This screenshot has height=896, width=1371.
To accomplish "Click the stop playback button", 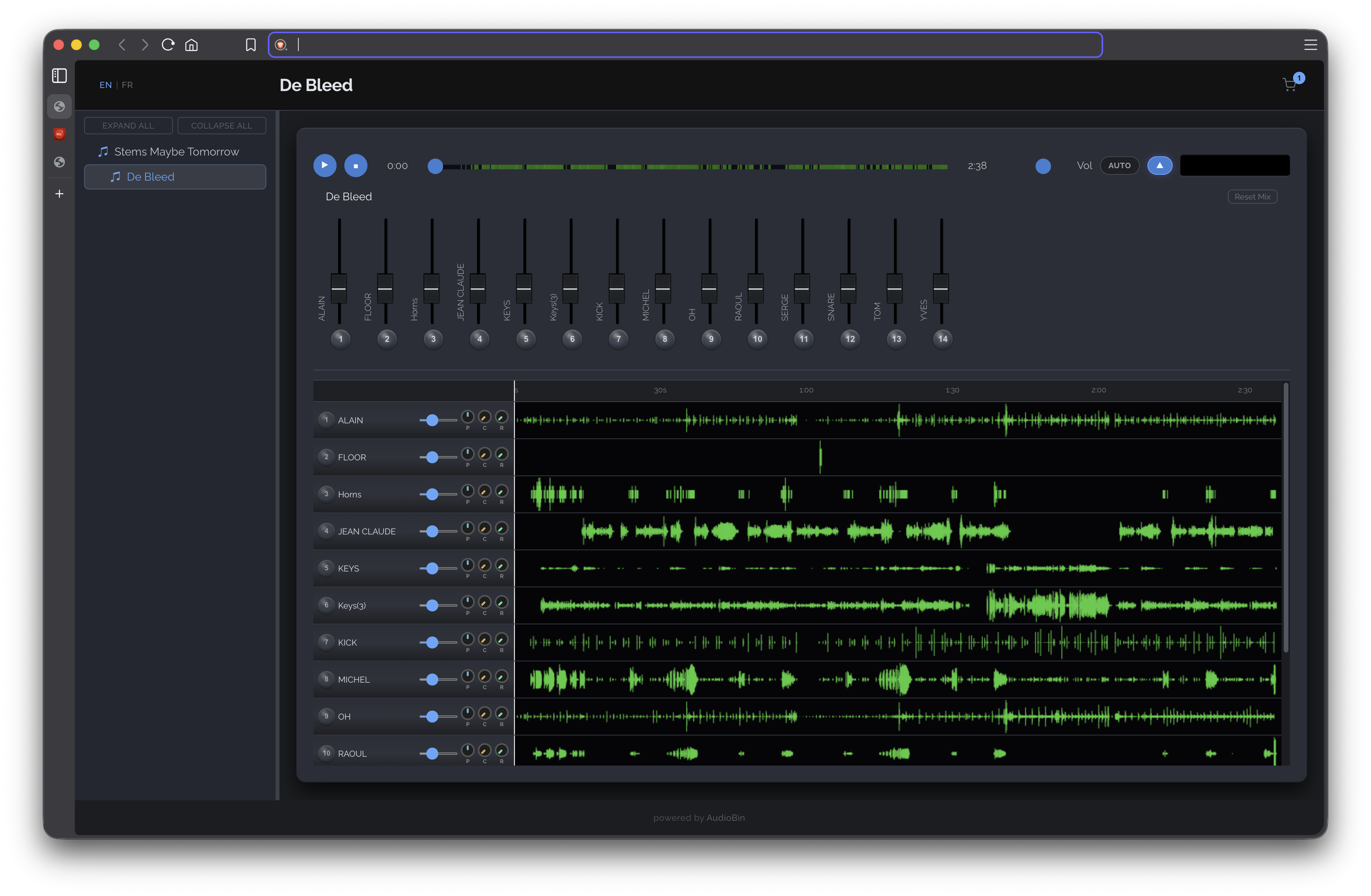I will [x=356, y=165].
